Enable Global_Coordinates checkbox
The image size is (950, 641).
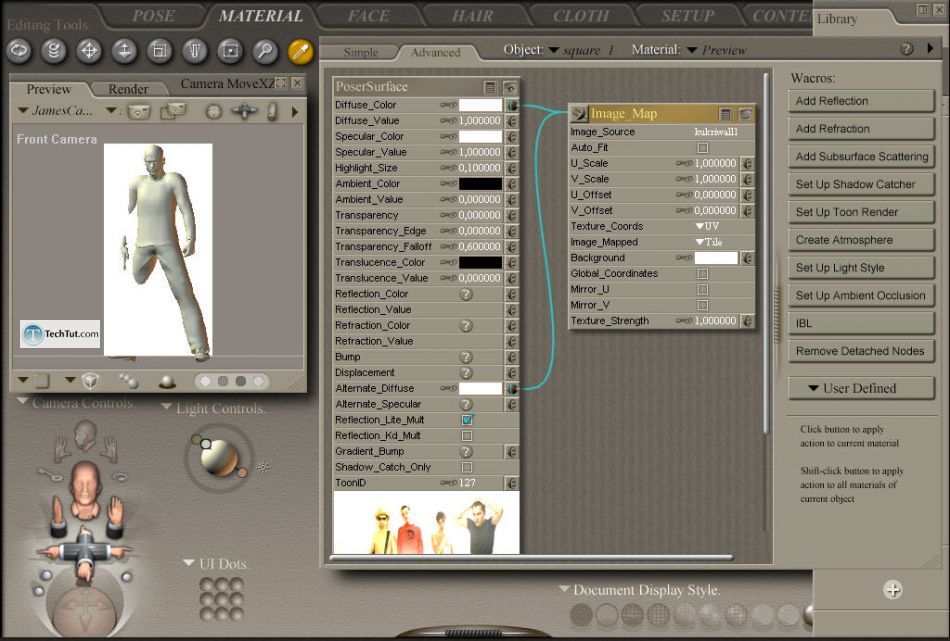click(703, 273)
